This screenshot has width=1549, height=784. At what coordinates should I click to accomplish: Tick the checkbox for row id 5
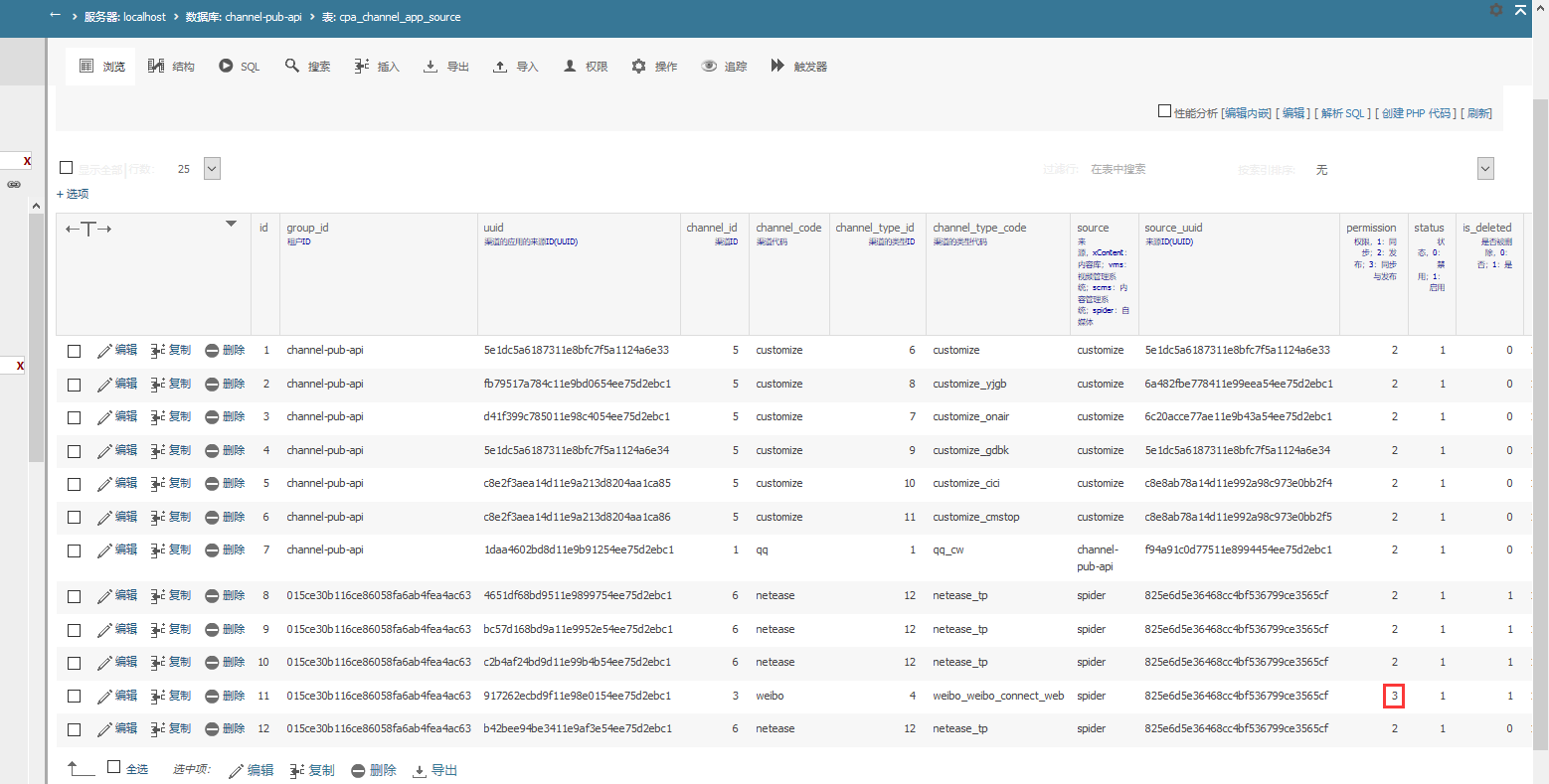tap(74, 484)
